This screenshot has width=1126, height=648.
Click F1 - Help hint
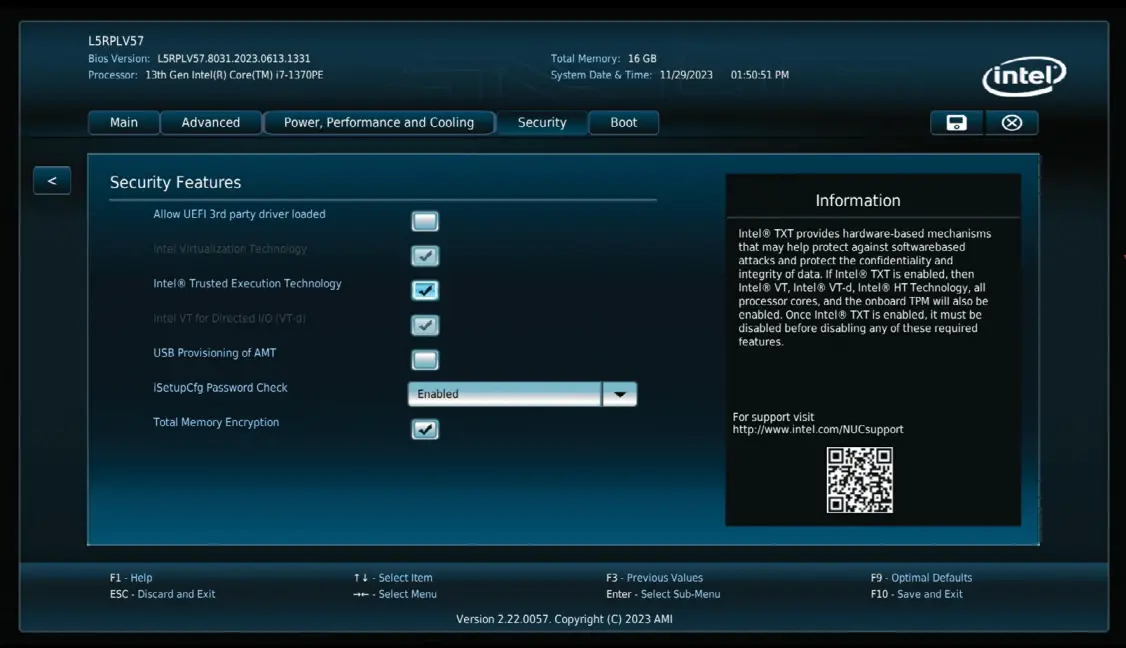click(131, 578)
